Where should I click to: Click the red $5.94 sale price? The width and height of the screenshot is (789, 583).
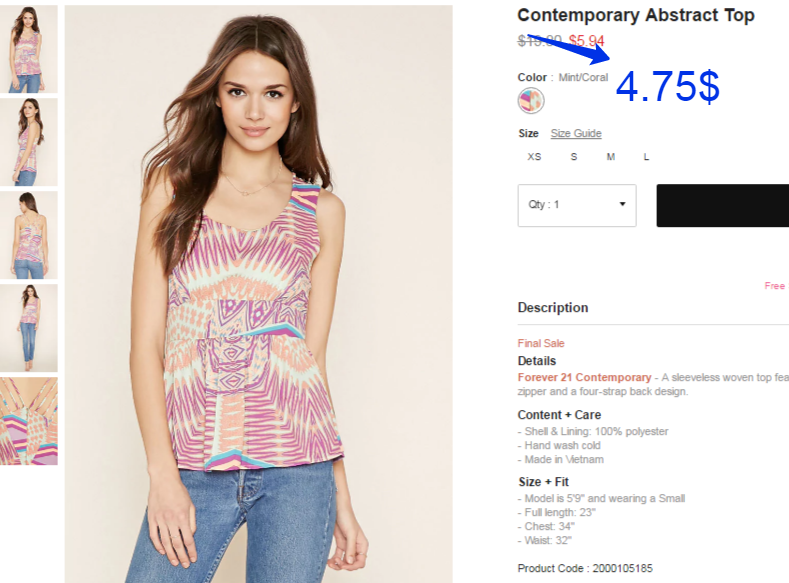tap(586, 41)
